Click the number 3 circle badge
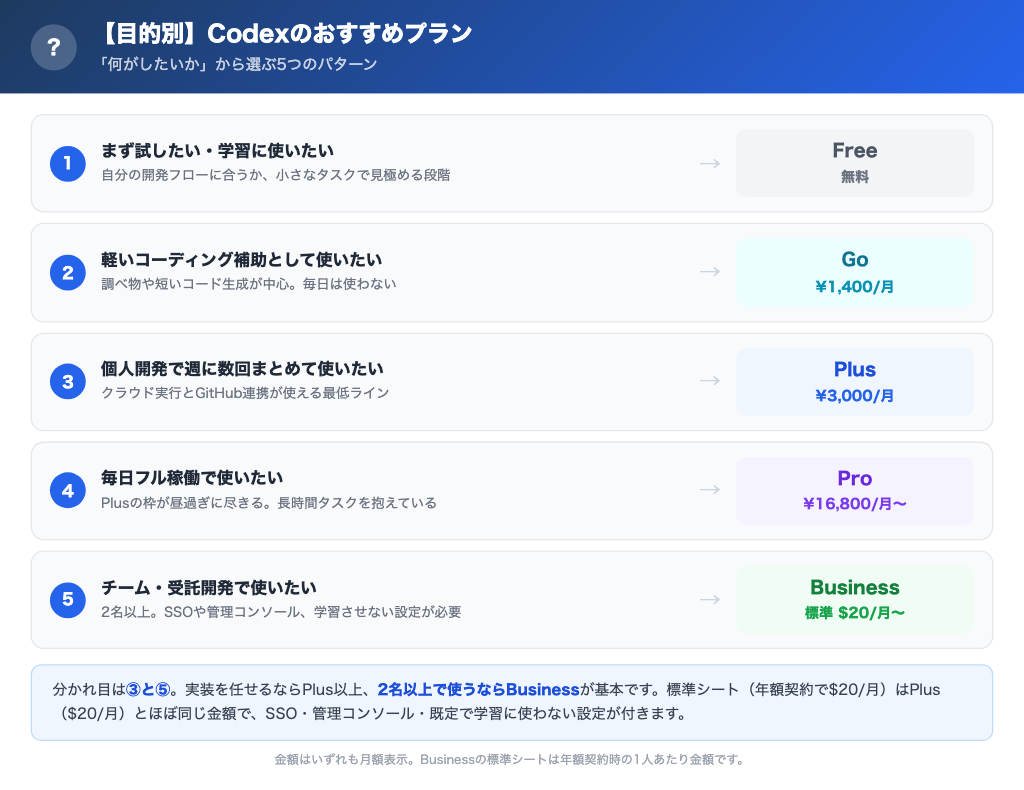Image resolution: width=1024 pixels, height=790 pixels. coord(68,381)
